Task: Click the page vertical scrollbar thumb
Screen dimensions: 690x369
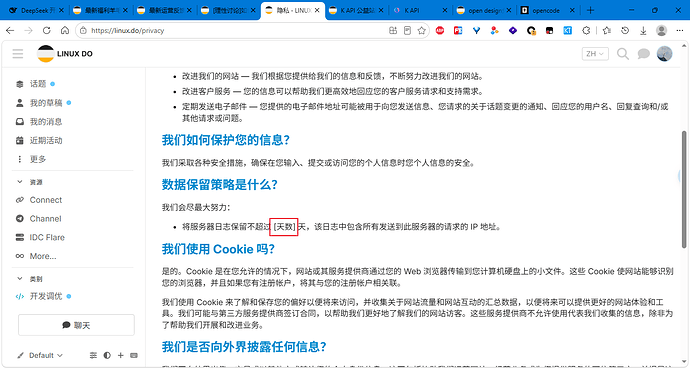Action: (x=684, y=189)
